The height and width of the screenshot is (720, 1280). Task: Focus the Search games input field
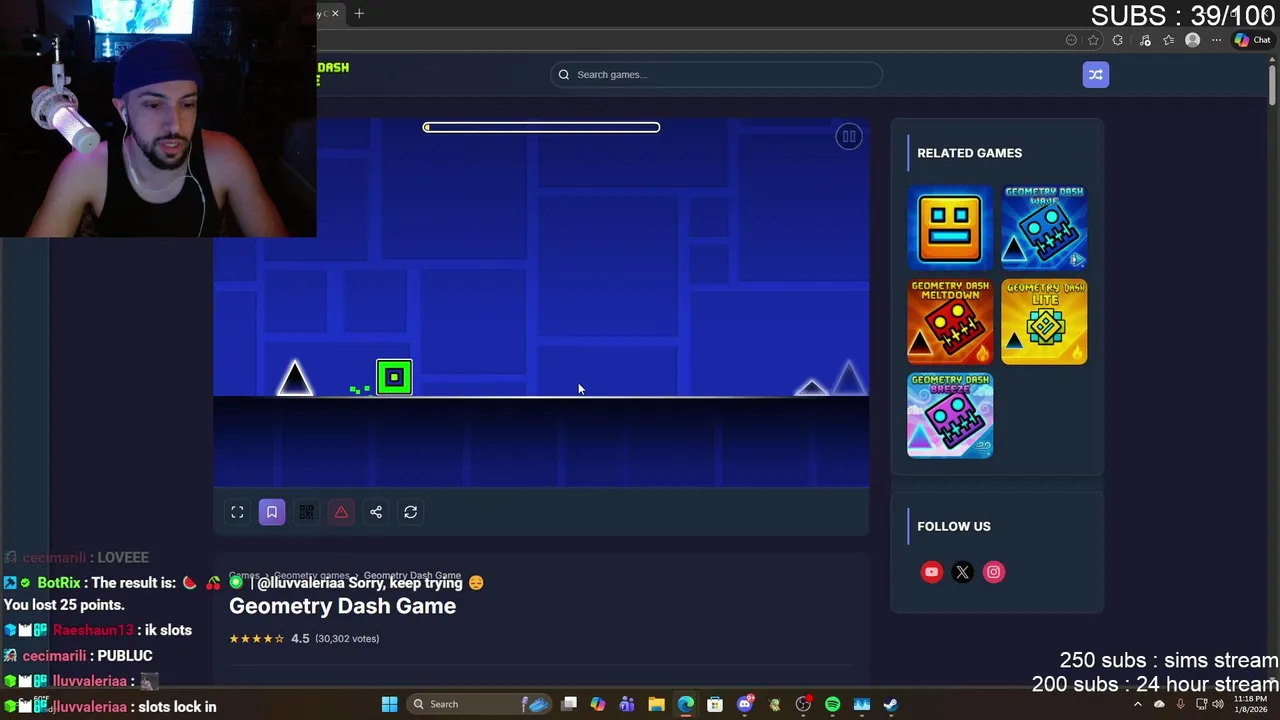pyautogui.click(x=716, y=75)
